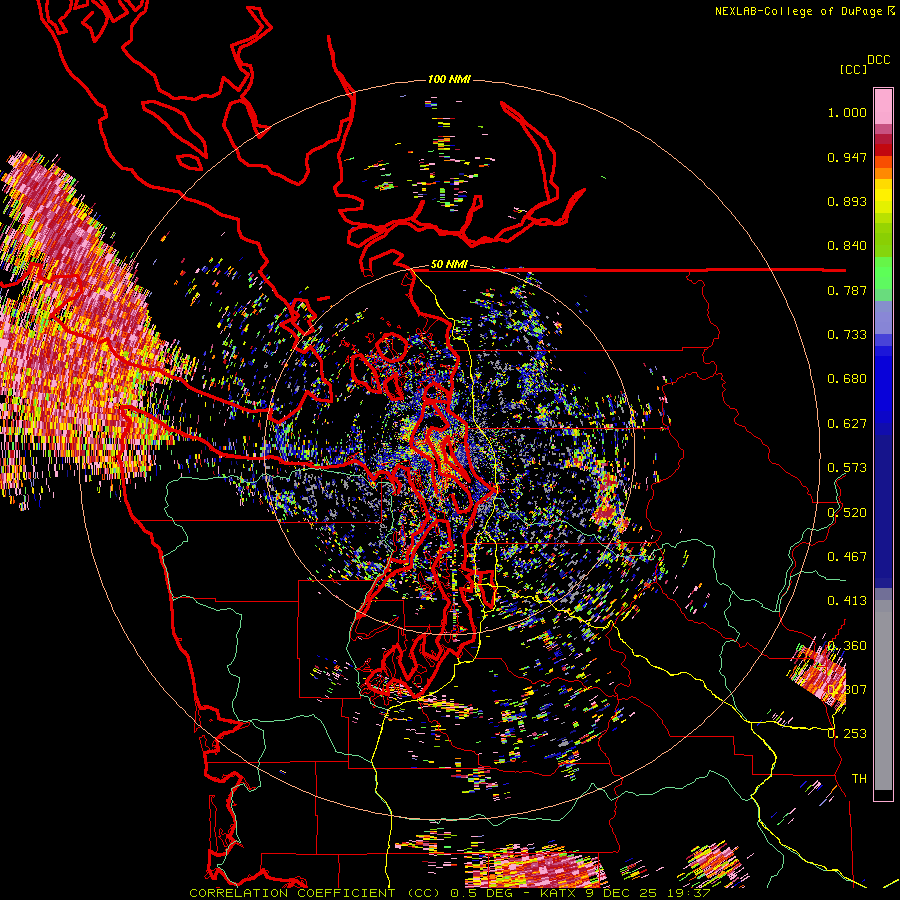Click the Correlation Coefficient caption at bottom

pos(449,893)
